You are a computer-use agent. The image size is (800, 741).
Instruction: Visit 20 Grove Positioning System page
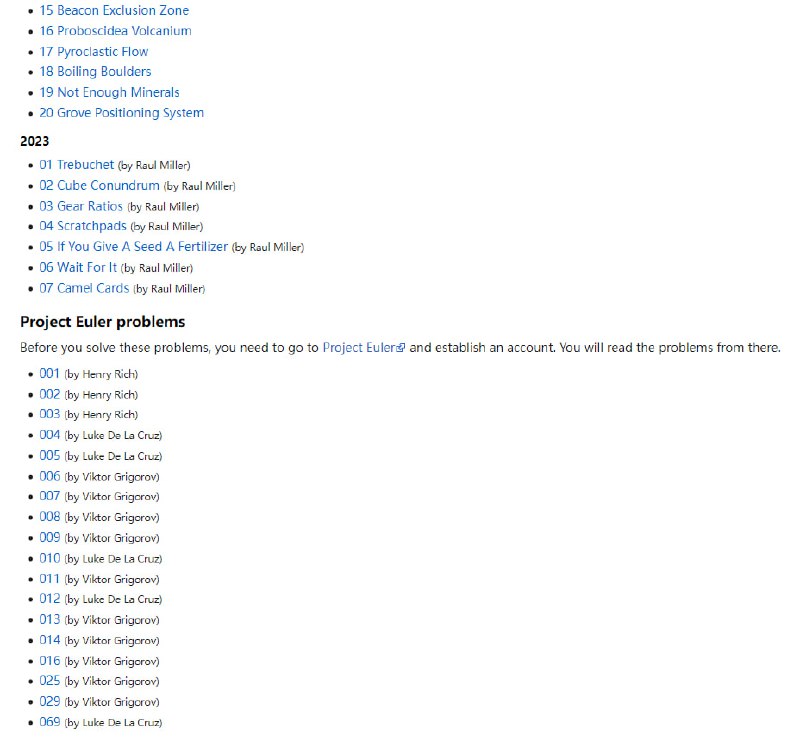[x=121, y=113]
